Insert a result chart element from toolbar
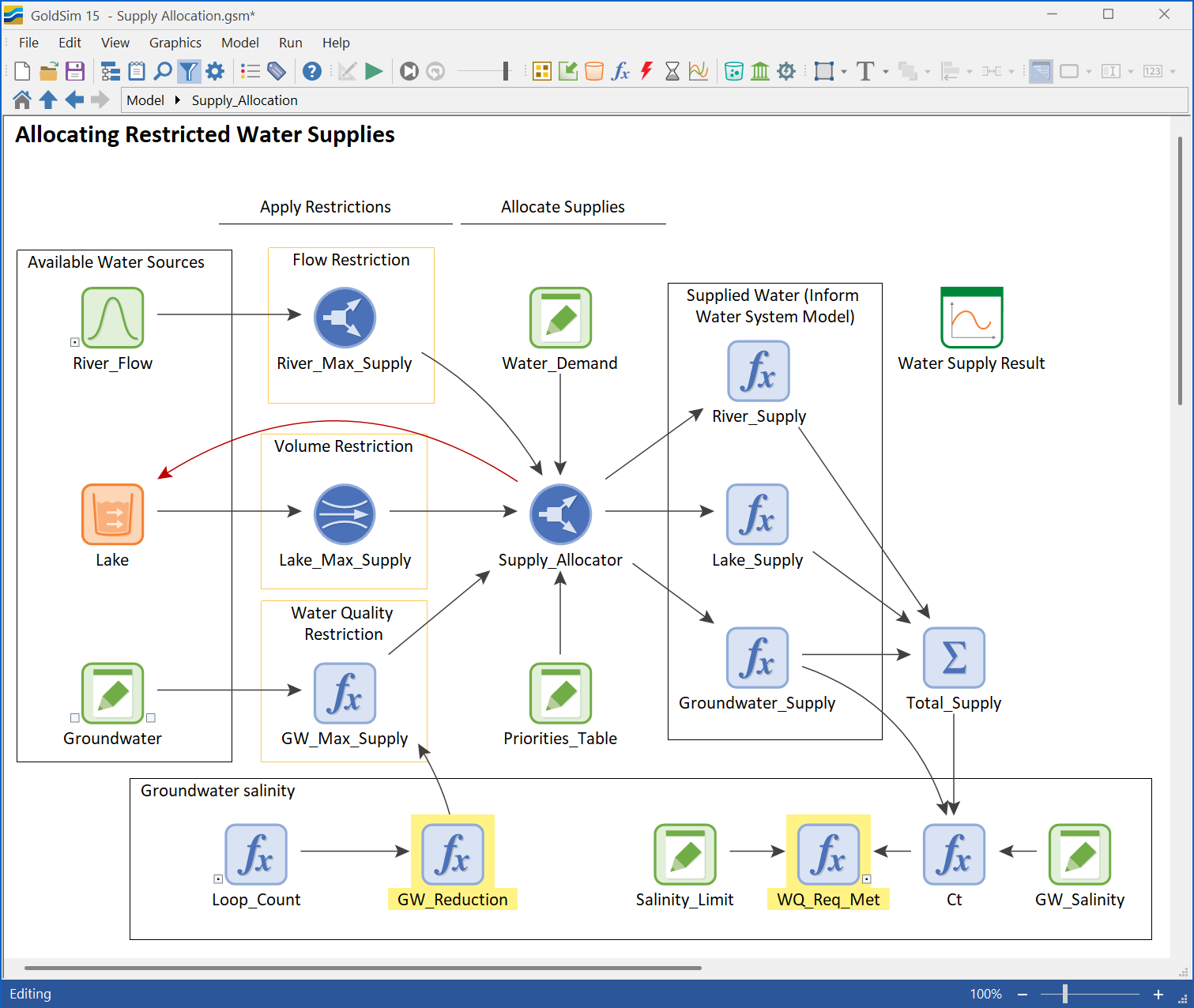 [x=699, y=71]
